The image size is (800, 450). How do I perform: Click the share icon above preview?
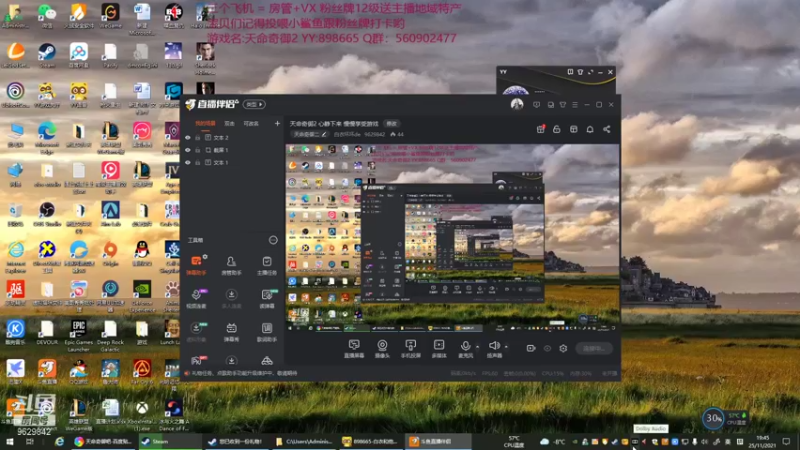(x=607, y=129)
